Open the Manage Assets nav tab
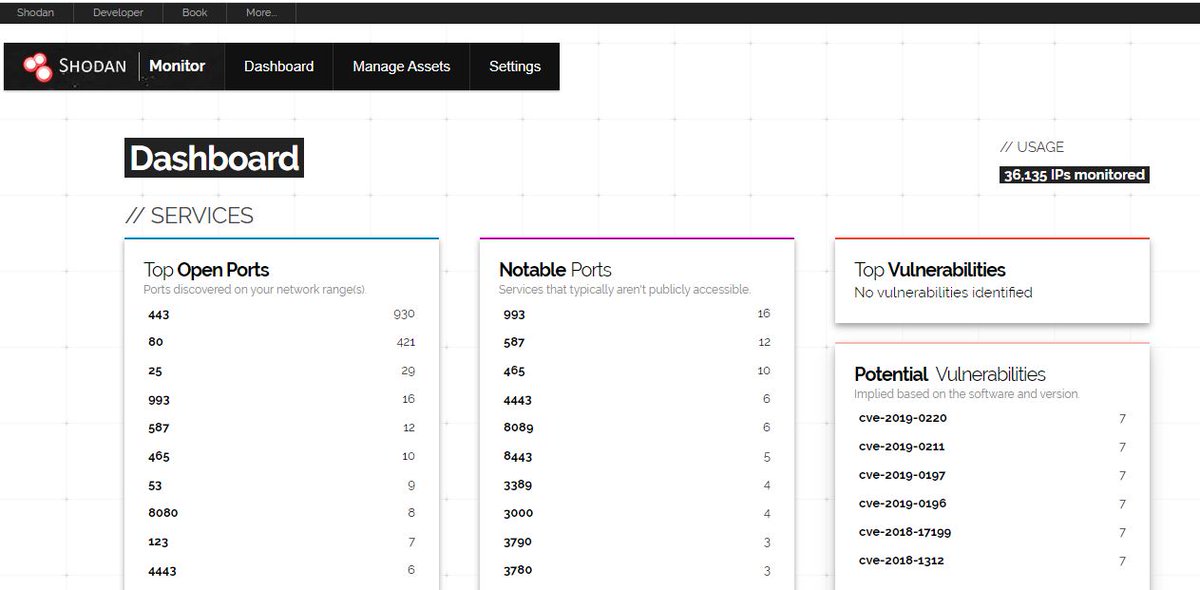 coord(401,66)
